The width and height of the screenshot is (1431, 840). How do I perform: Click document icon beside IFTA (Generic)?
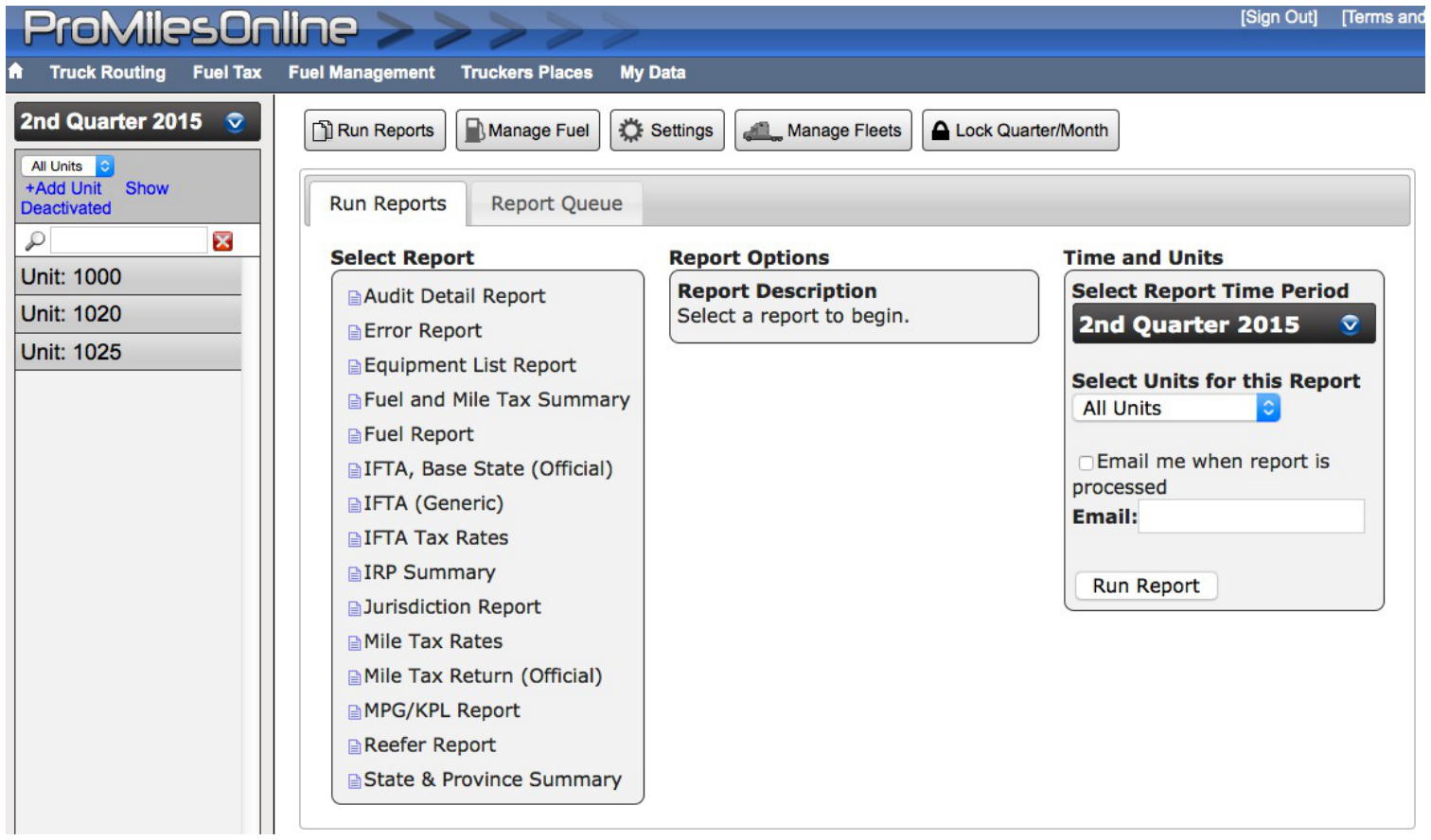coord(354,505)
